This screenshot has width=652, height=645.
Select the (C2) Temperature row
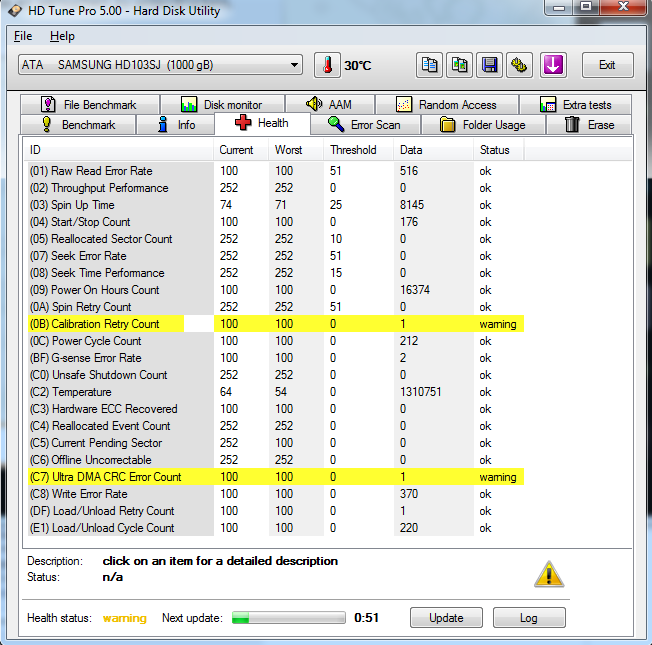276,392
